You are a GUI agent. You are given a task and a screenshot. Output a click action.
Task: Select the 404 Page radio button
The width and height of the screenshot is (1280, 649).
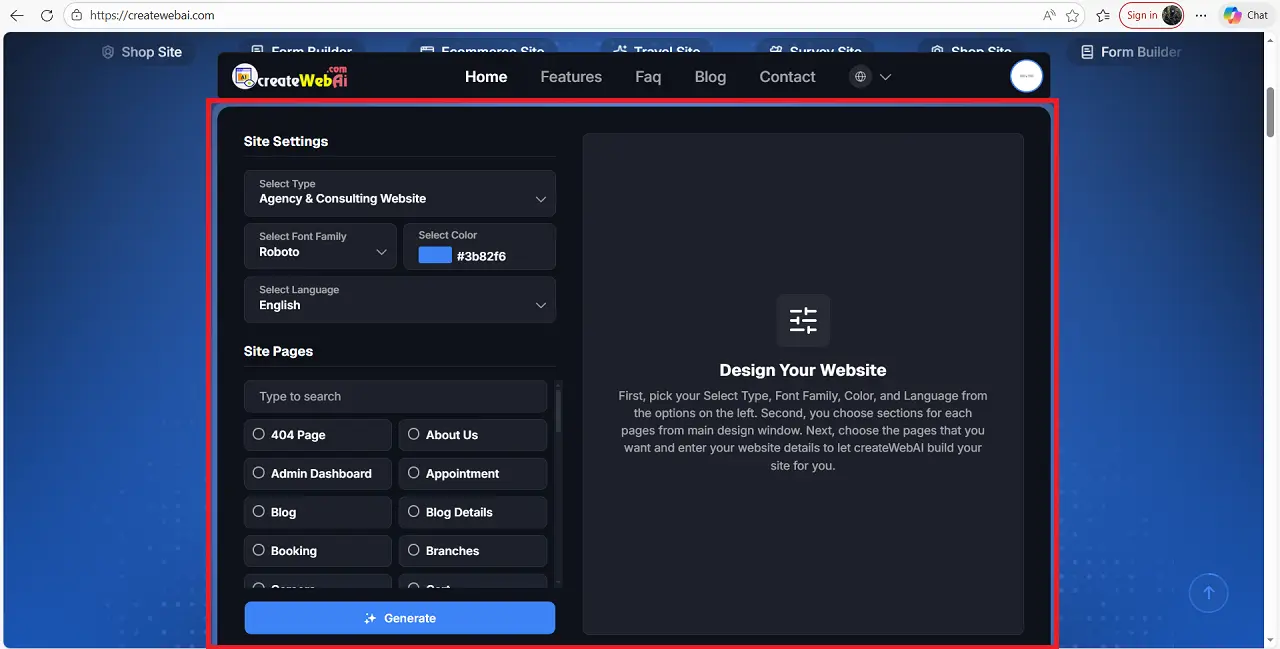259,434
